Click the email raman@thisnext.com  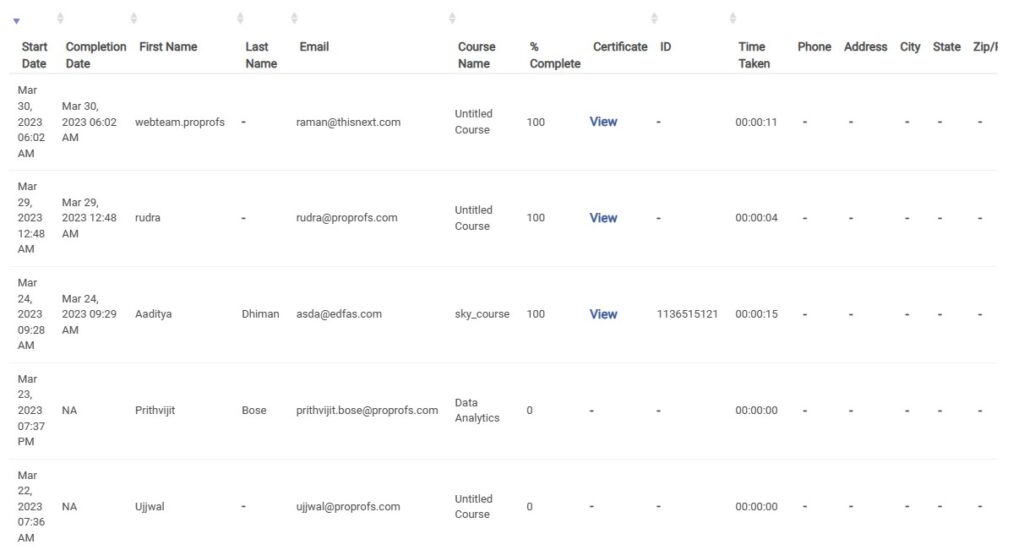(x=348, y=122)
